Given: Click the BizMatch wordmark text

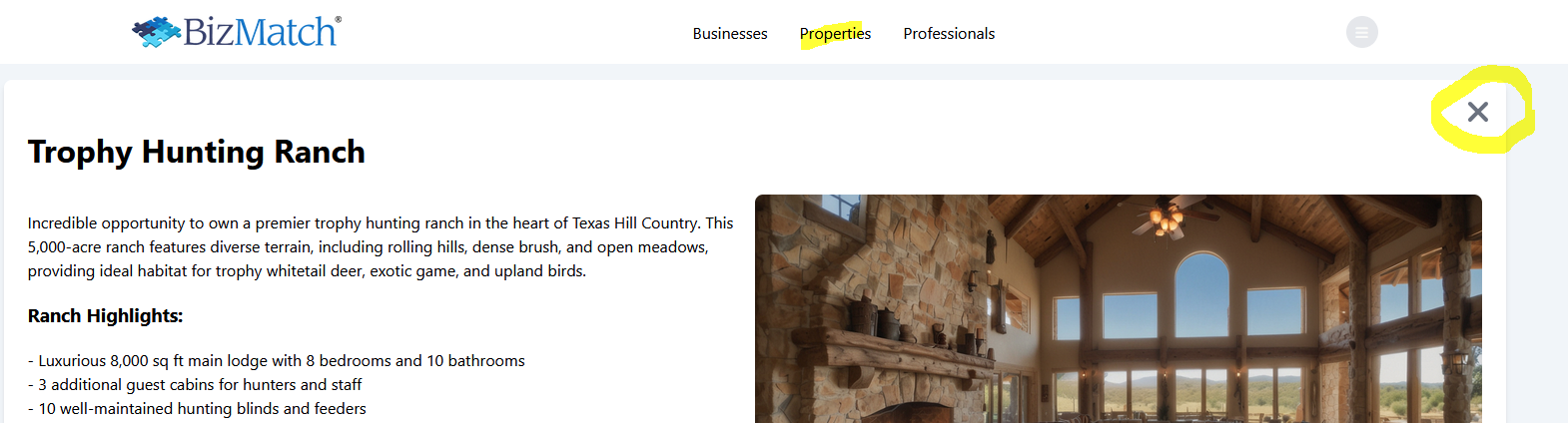Looking at the screenshot, I should click(259, 33).
